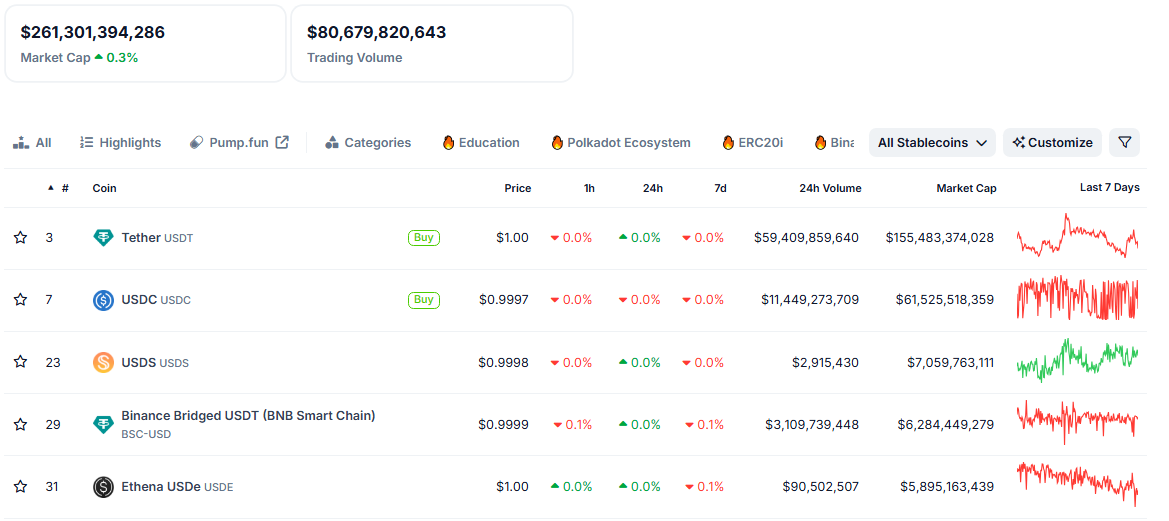This screenshot has width=1169, height=521.
Task: Favorite Tether with its star icon
Action: tap(20, 238)
